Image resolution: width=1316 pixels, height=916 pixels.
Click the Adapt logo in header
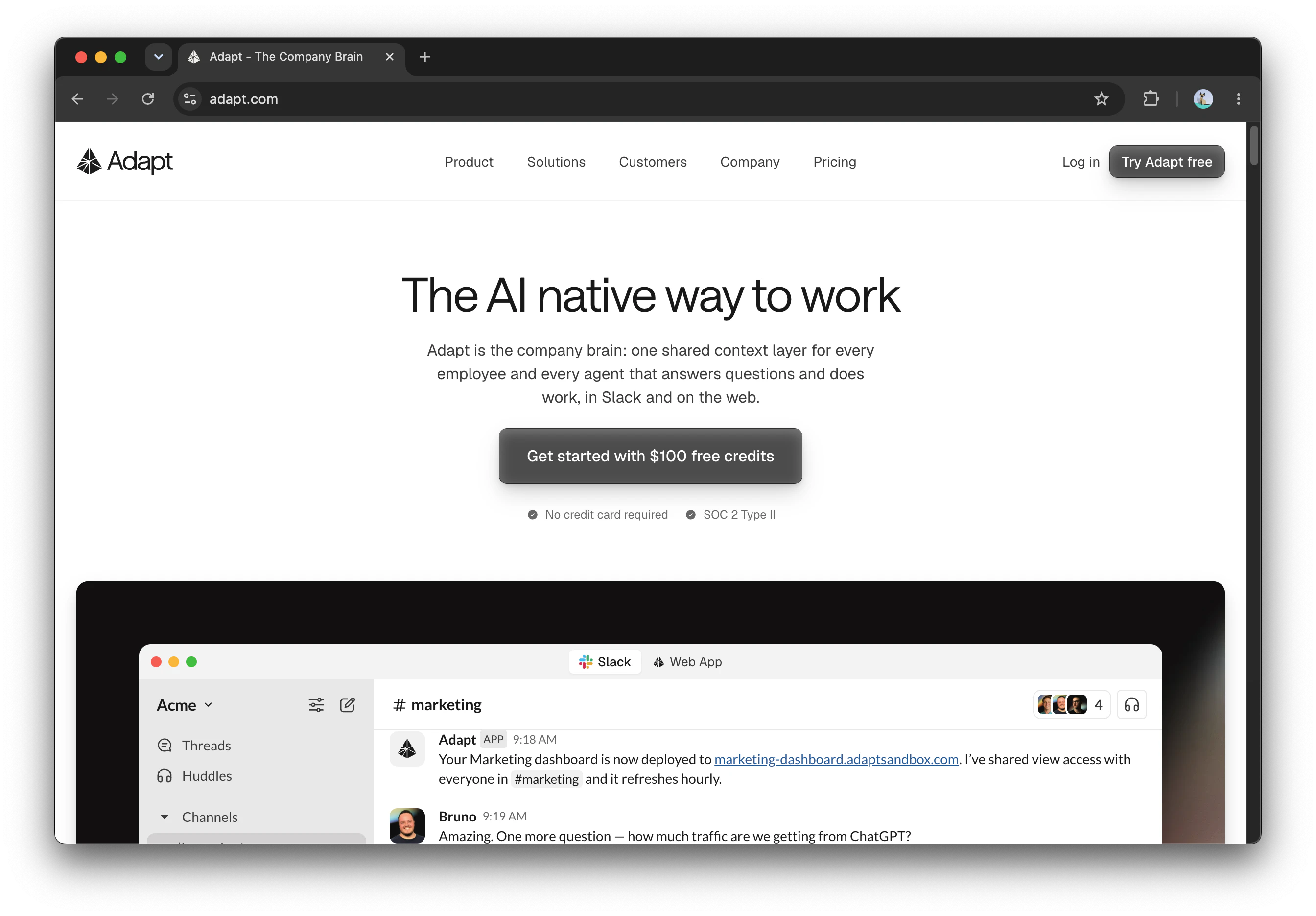pyautogui.click(x=125, y=162)
